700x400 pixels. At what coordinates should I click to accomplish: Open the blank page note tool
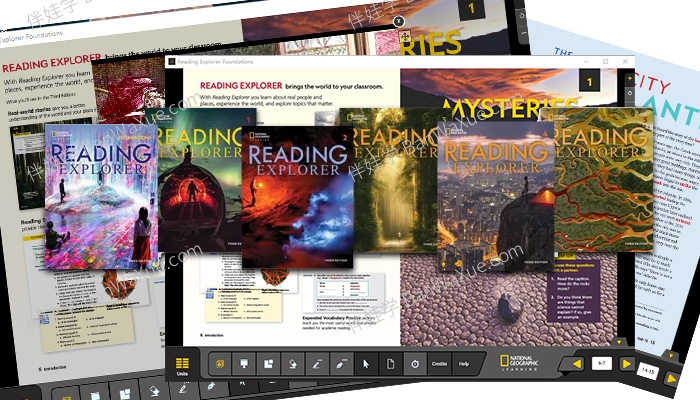point(391,364)
